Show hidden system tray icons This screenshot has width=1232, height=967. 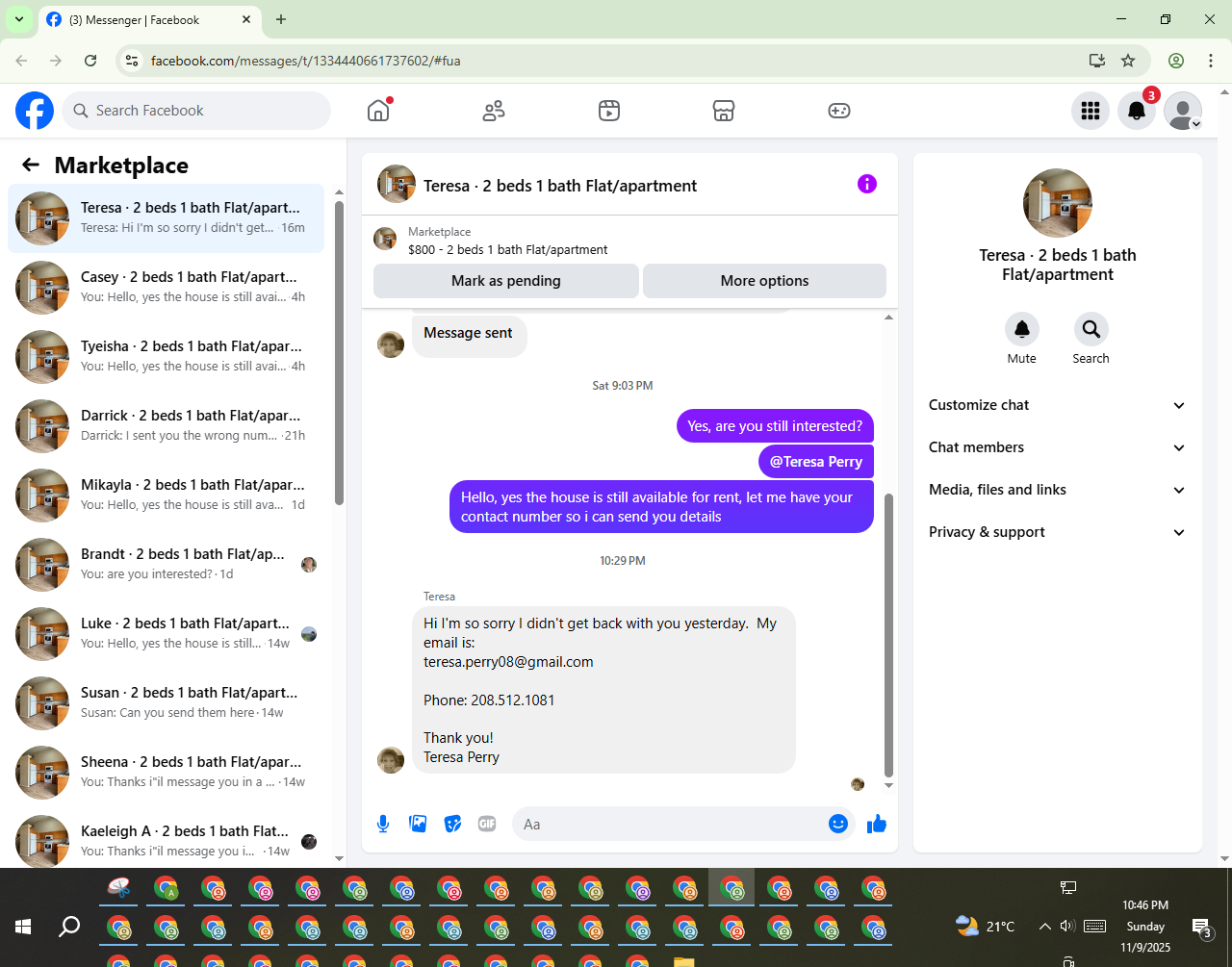(x=1044, y=927)
